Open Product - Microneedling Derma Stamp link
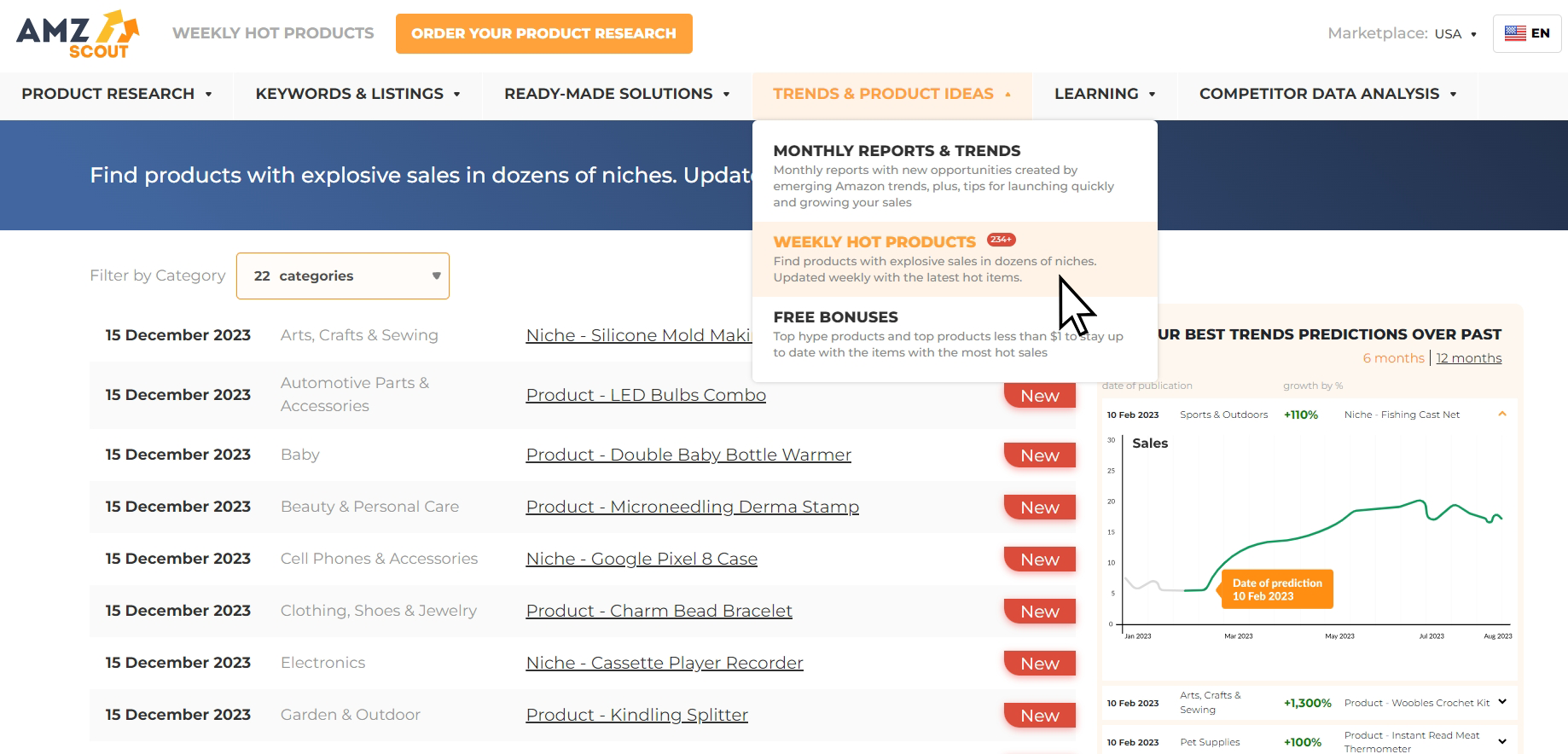 692,507
